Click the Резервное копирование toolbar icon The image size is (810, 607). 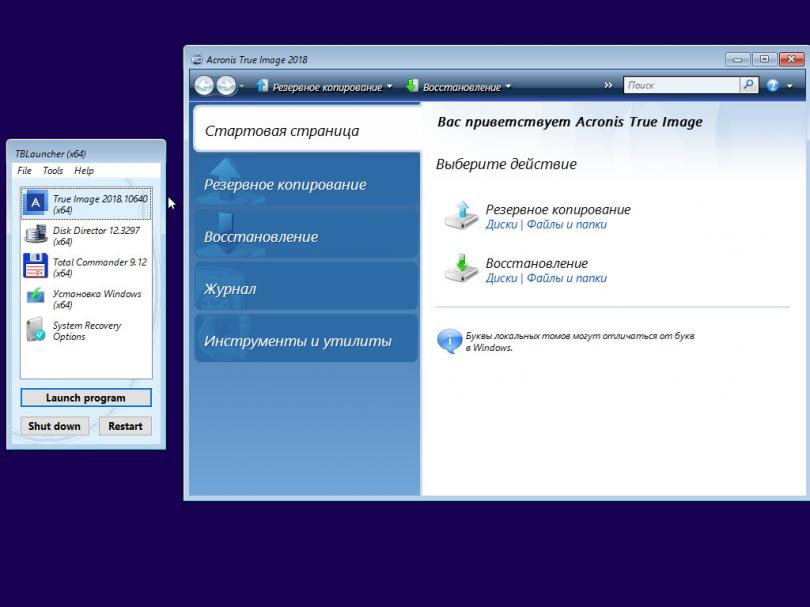coord(262,85)
